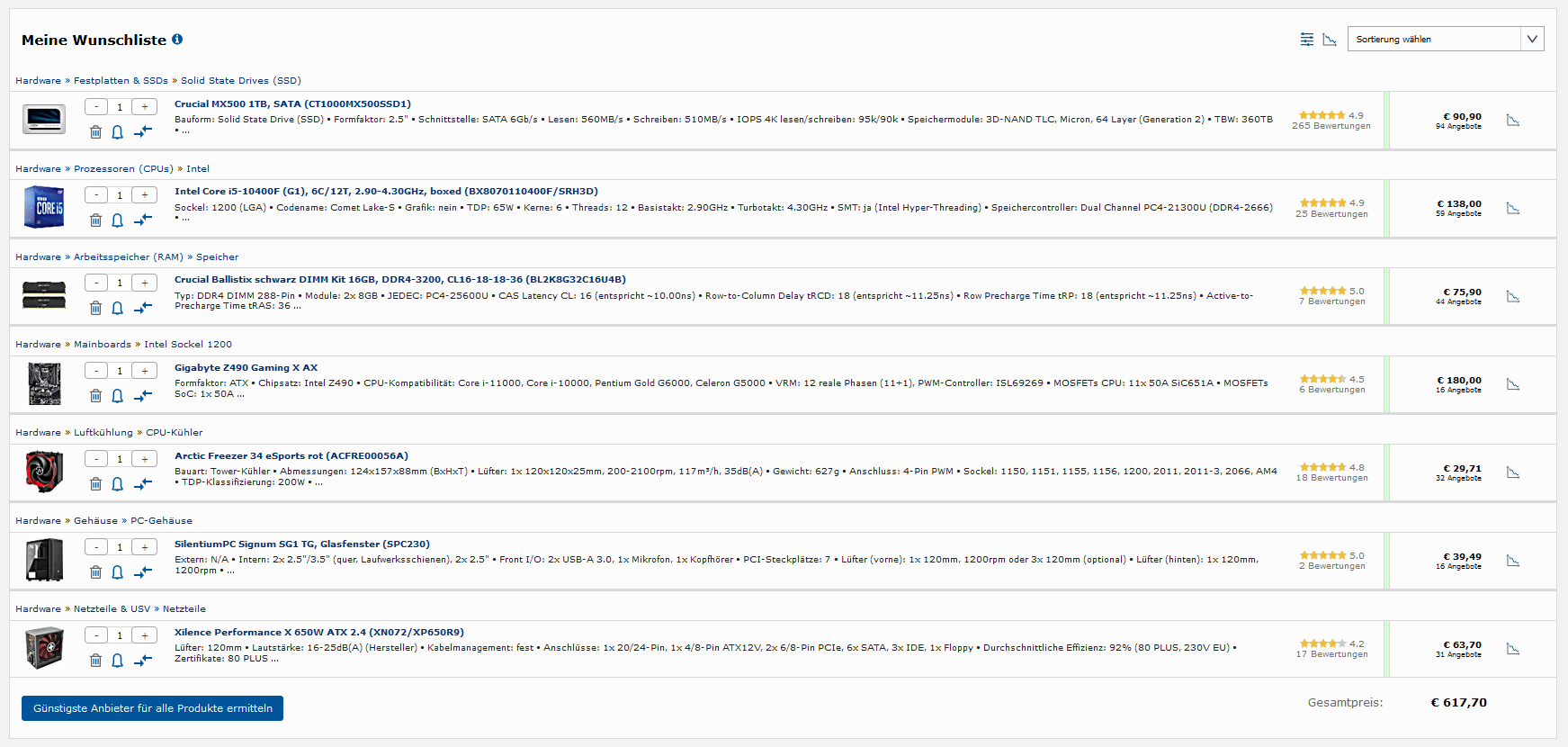Go to Arbeitsspeicher (RAM) breadcrumb
This screenshot has height=747, width=1568.
tap(129, 256)
